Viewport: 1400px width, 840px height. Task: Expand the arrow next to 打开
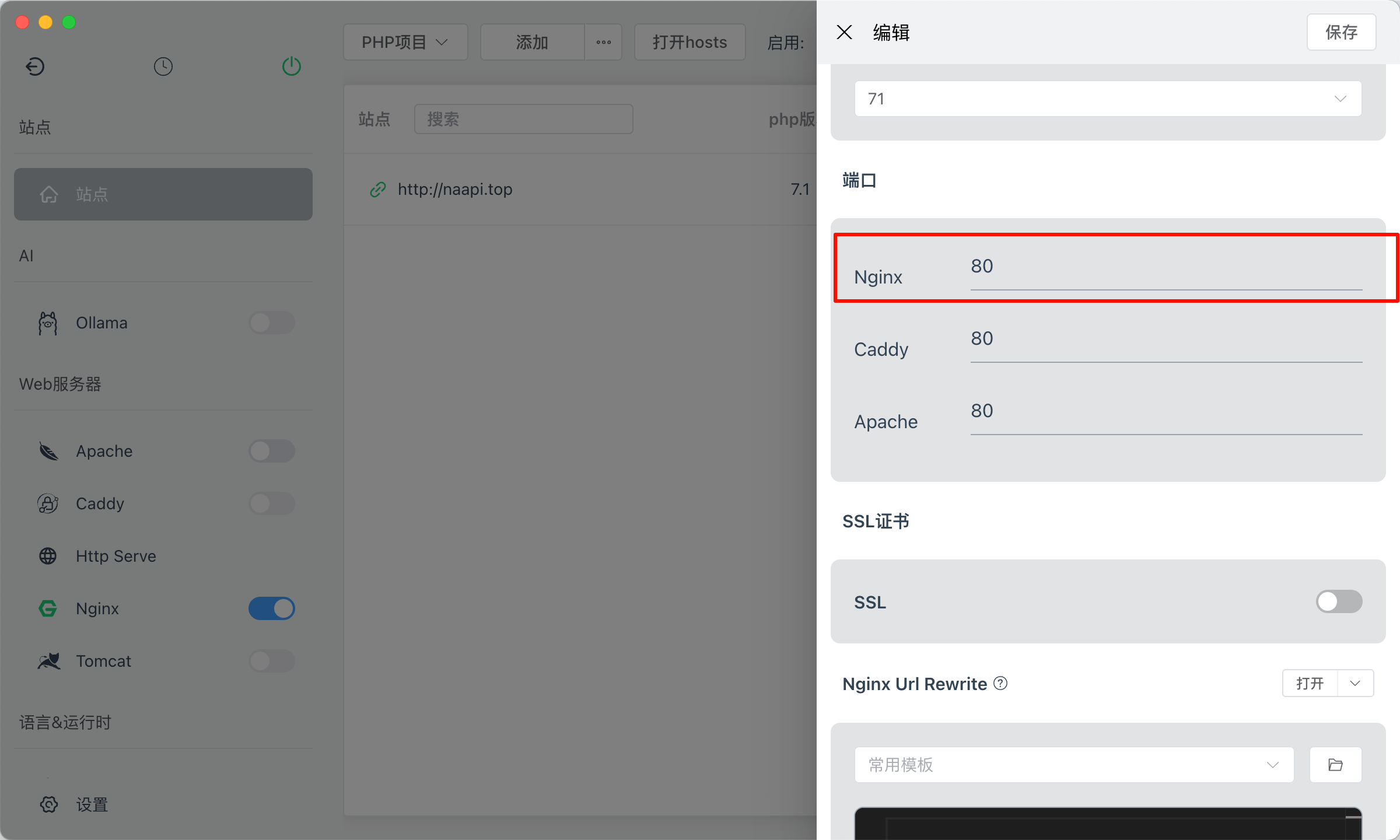pyautogui.click(x=1356, y=683)
